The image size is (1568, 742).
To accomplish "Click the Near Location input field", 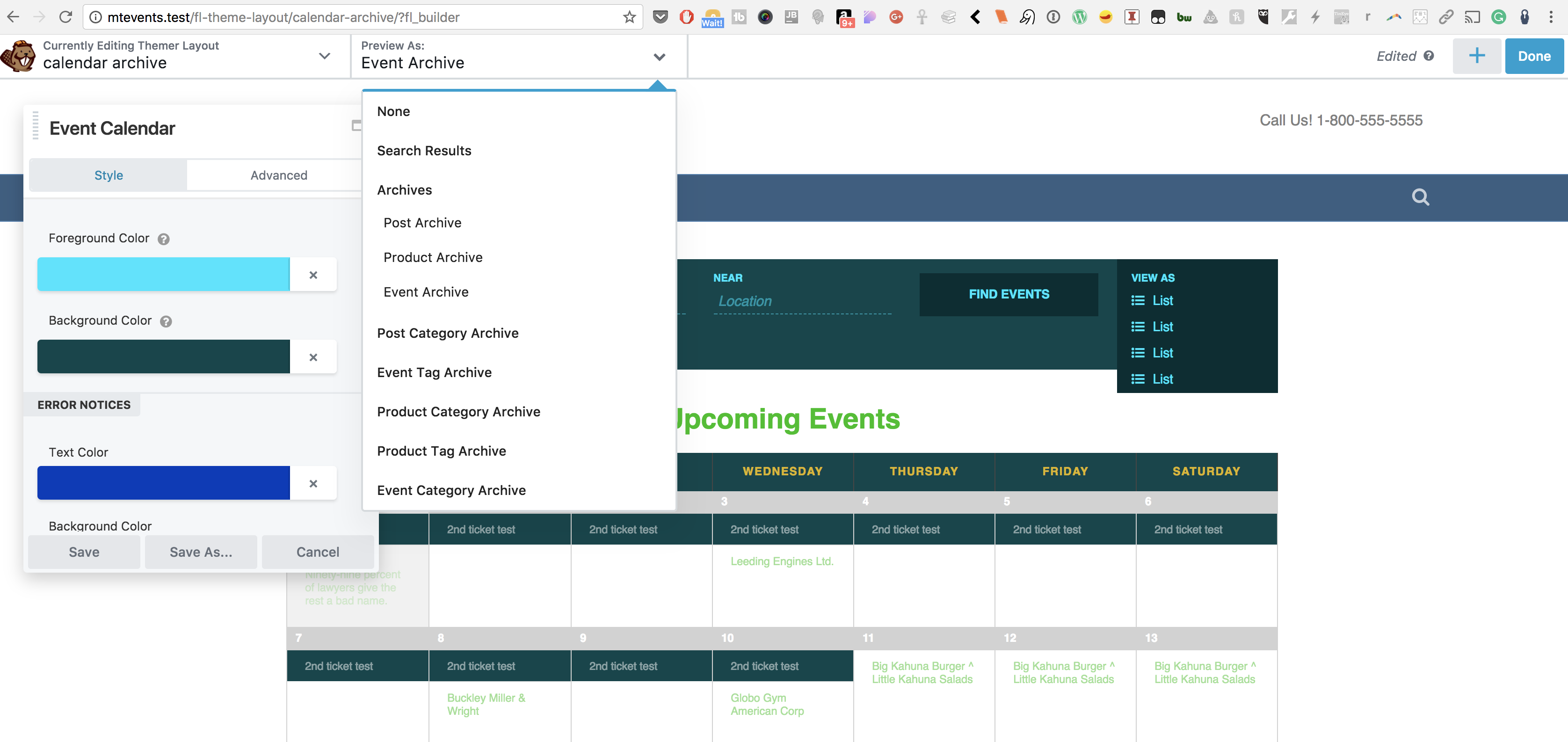I will pos(802,301).
